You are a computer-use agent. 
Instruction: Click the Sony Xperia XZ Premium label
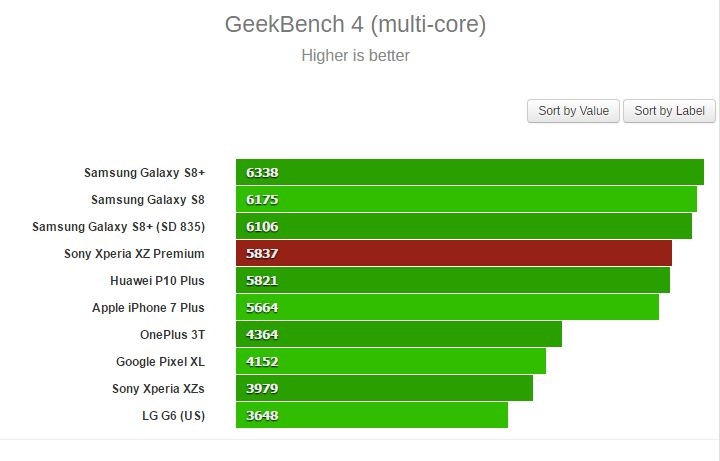(134, 253)
